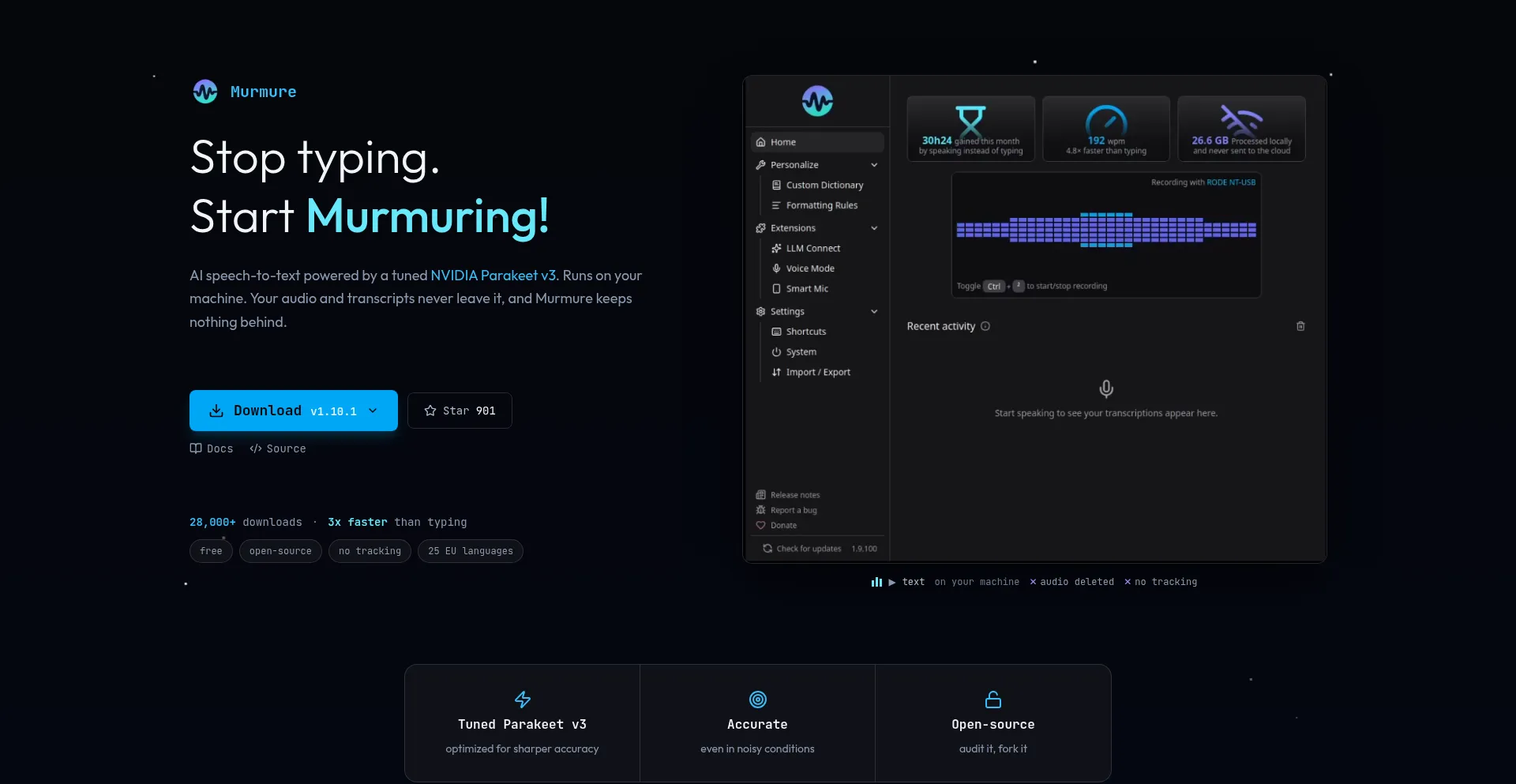Click the Murmure logo icon in the page header
1516x784 pixels.
205,92
